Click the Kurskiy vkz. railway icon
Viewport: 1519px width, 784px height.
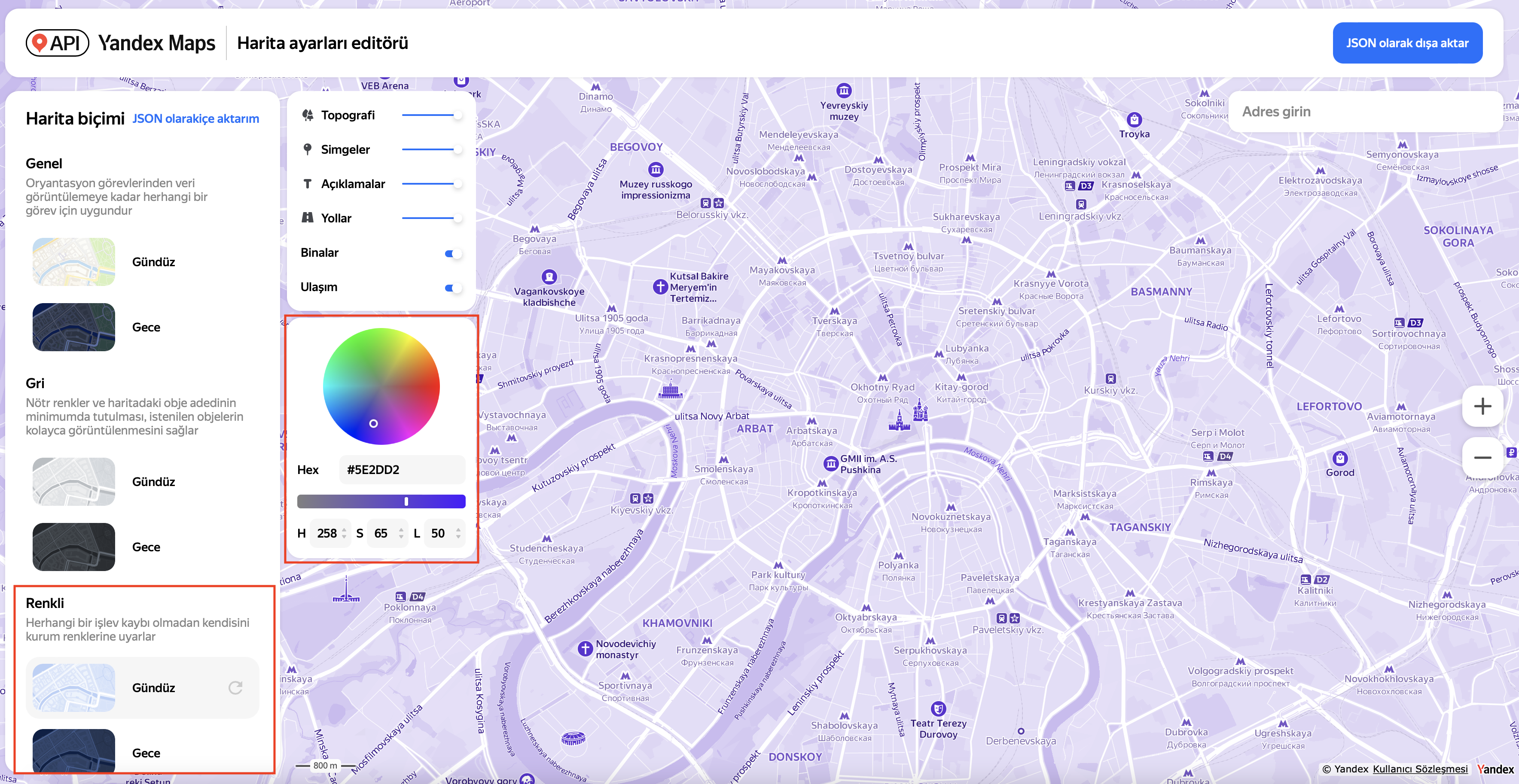point(1110,378)
